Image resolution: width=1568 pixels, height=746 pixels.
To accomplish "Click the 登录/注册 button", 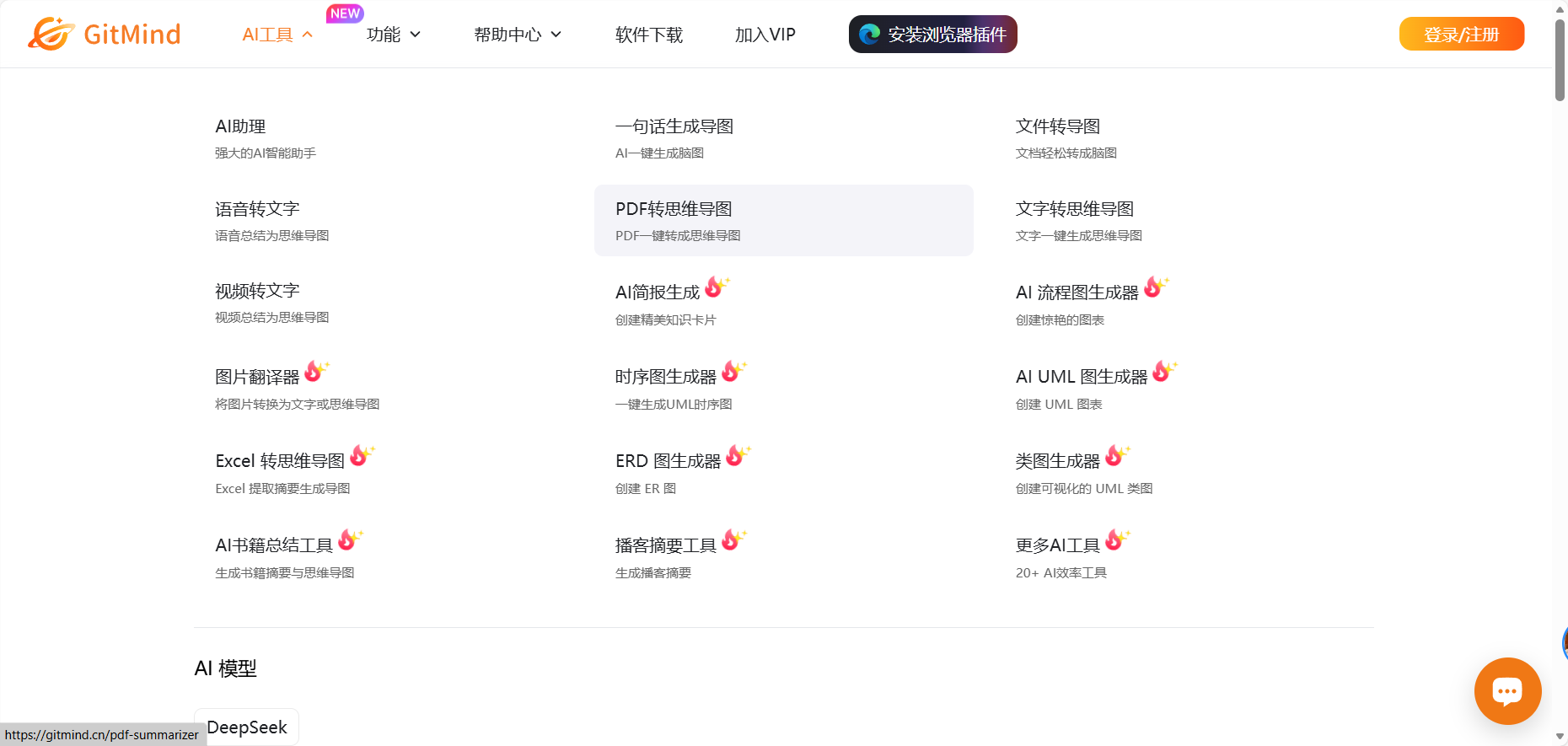I will tap(1461, 35).
